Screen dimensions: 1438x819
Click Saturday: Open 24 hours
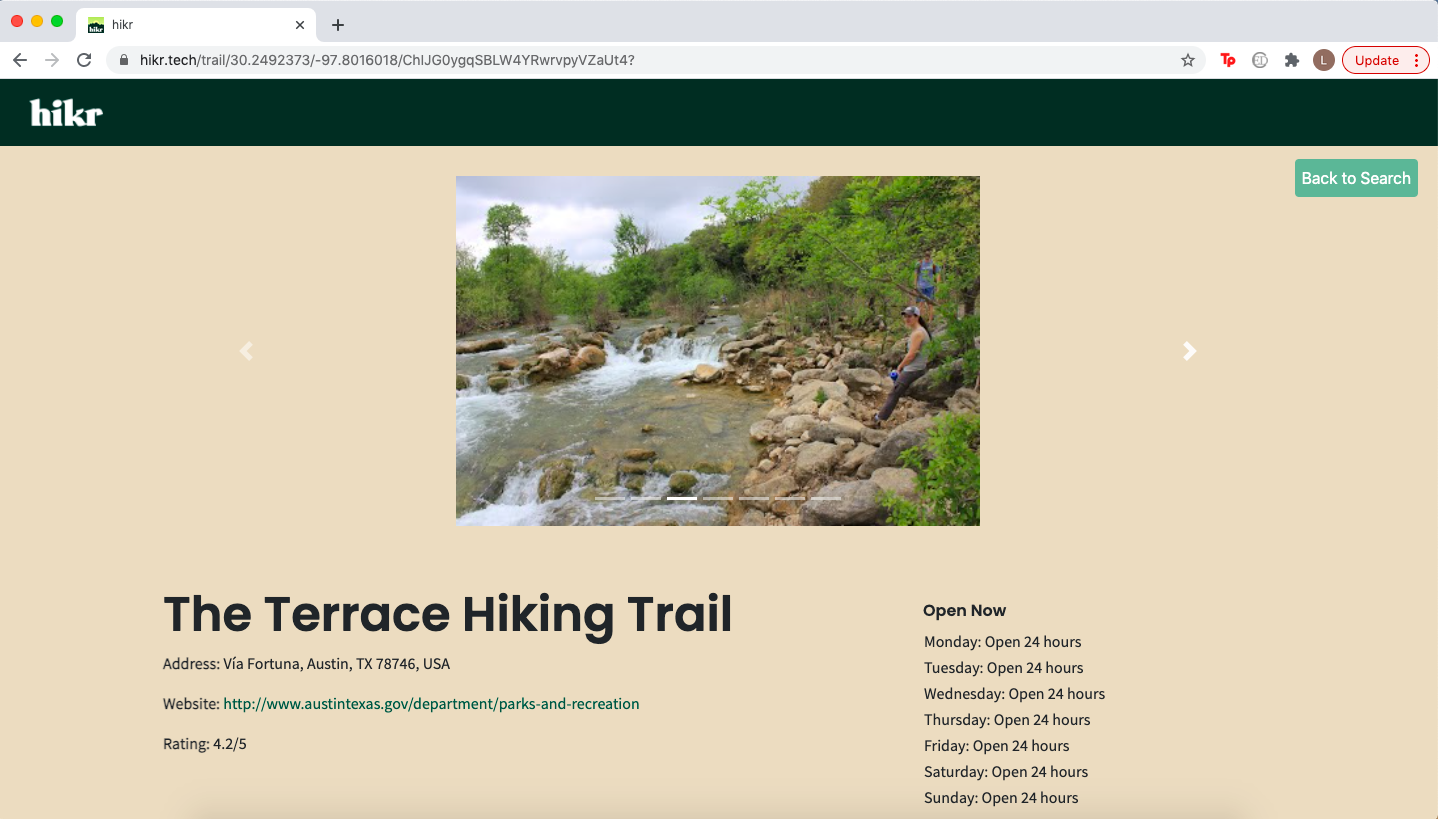pos(1006,772)
